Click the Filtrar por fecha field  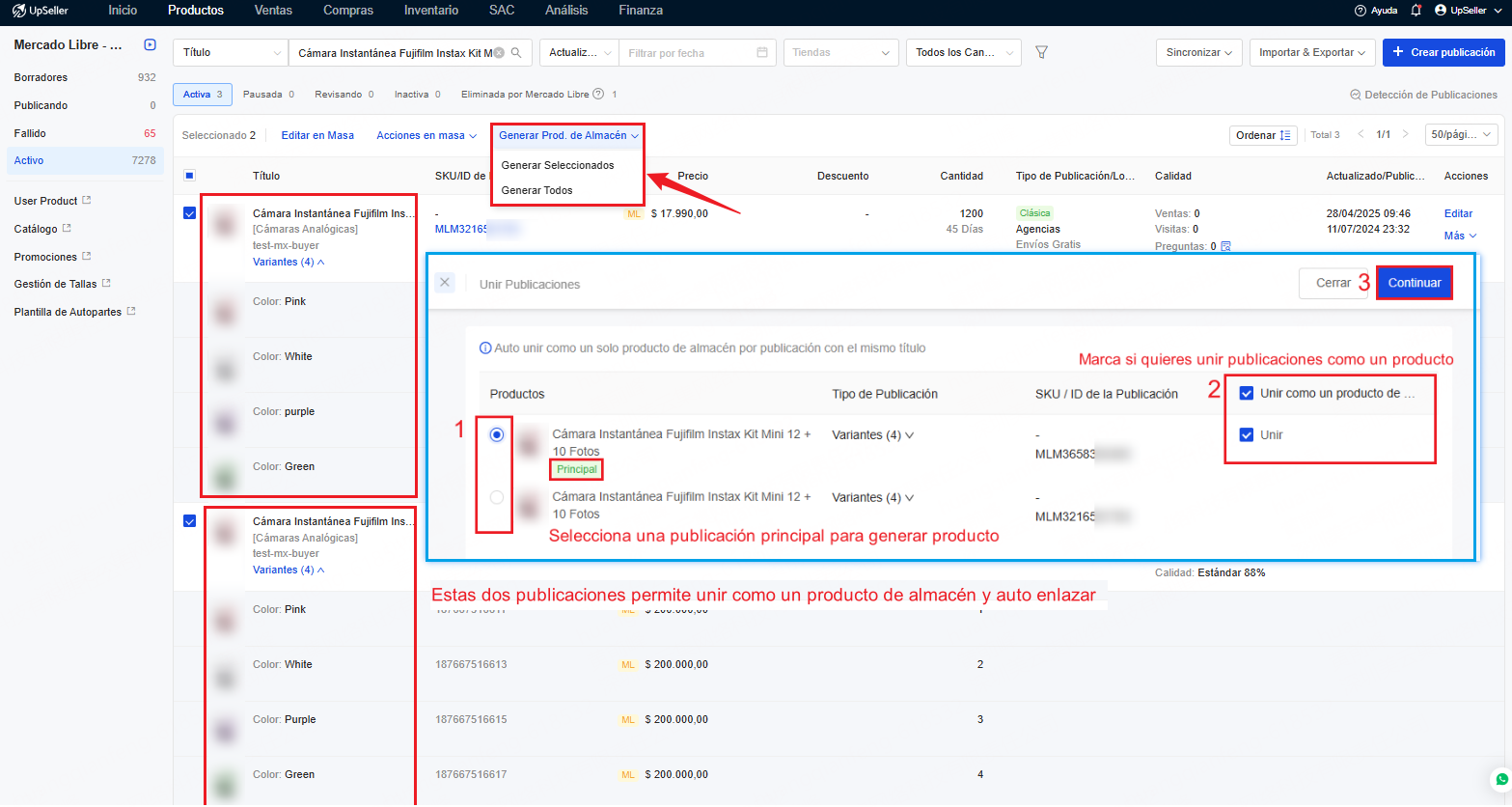[x=699, y=53]
